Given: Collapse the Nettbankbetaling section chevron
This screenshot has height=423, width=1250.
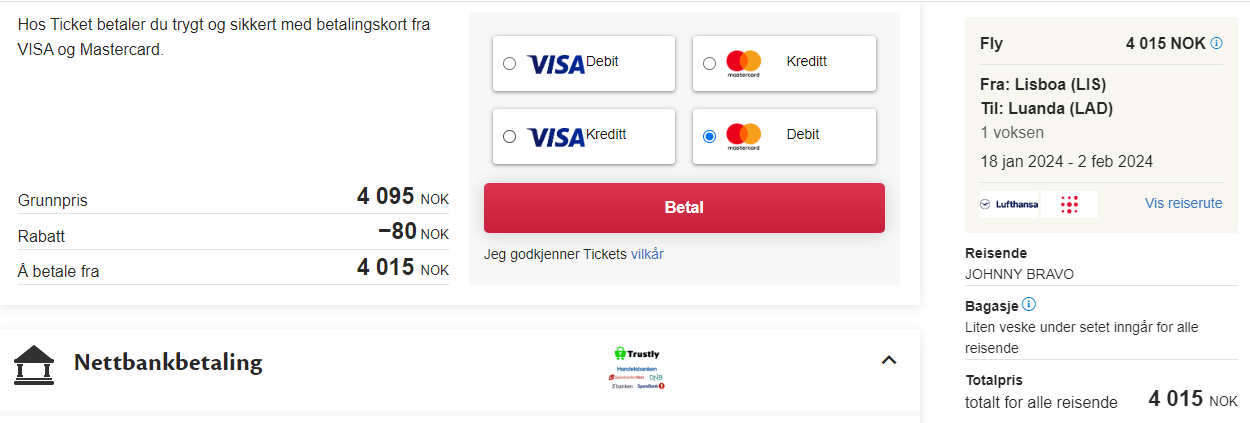Looking at the screenshot, I should (889, 360).
